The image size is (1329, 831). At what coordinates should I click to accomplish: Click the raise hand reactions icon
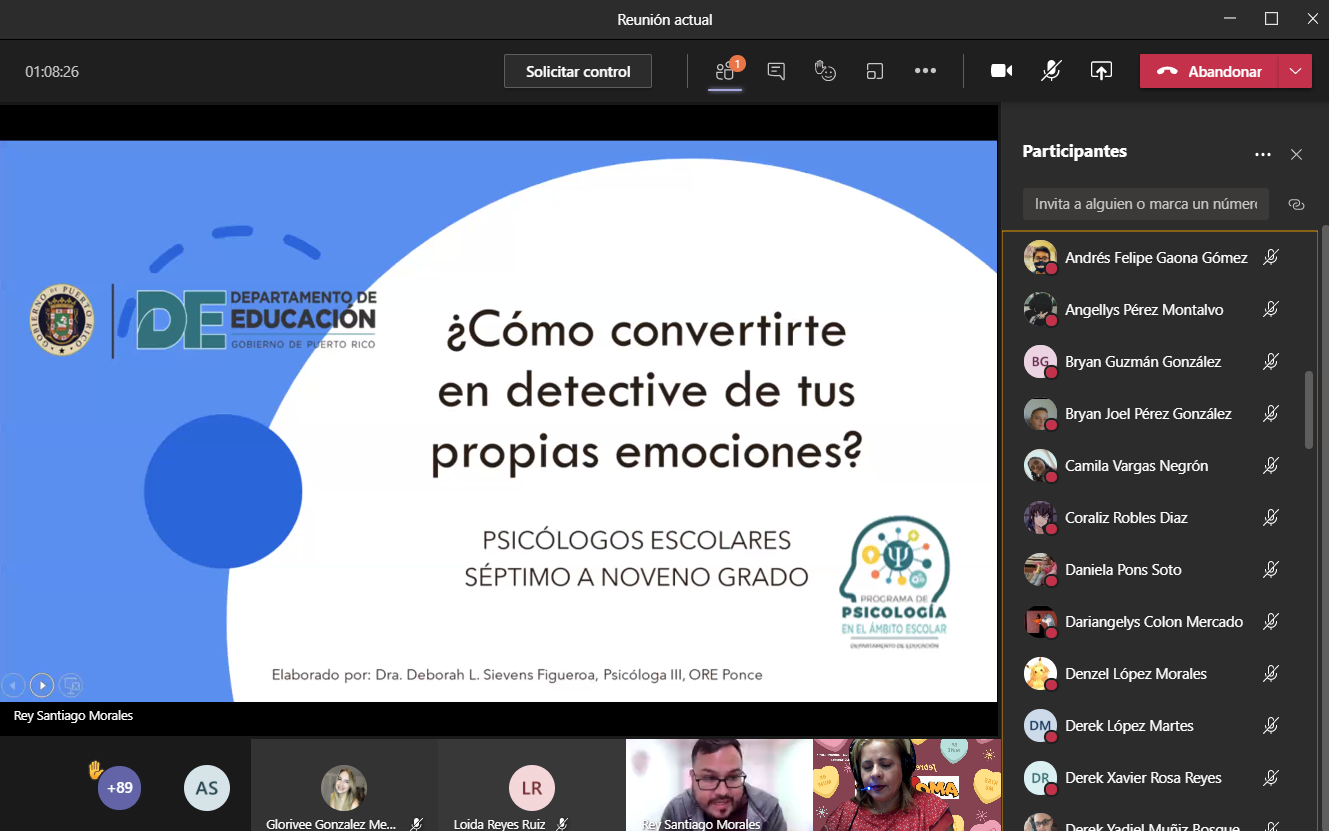point(825,71)
